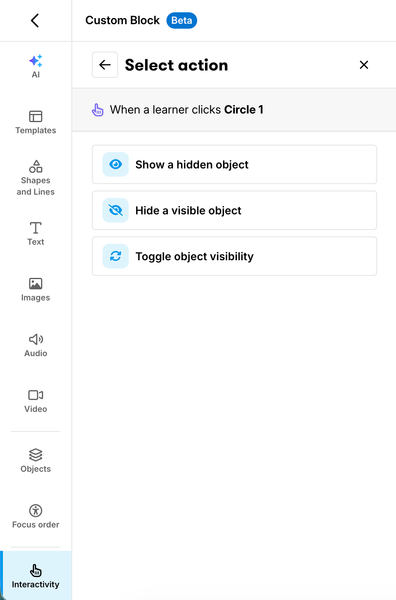Choose Toggle object visibility action

click(x=234, y=256)
